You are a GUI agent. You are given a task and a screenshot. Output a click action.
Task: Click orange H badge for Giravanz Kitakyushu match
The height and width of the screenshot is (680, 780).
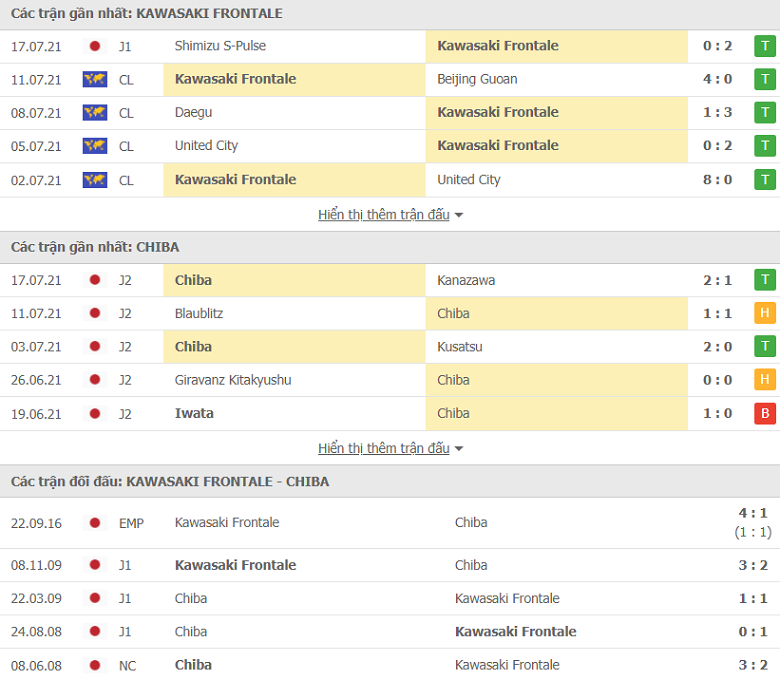click(x=765, y=380)
